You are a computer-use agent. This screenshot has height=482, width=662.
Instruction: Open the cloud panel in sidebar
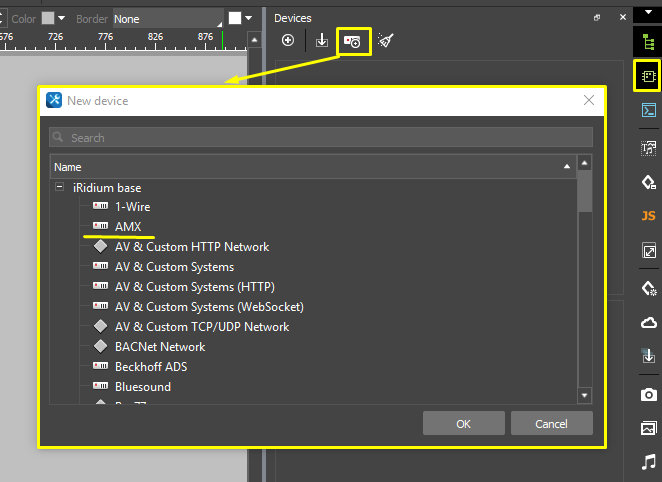tap(648, 321)
